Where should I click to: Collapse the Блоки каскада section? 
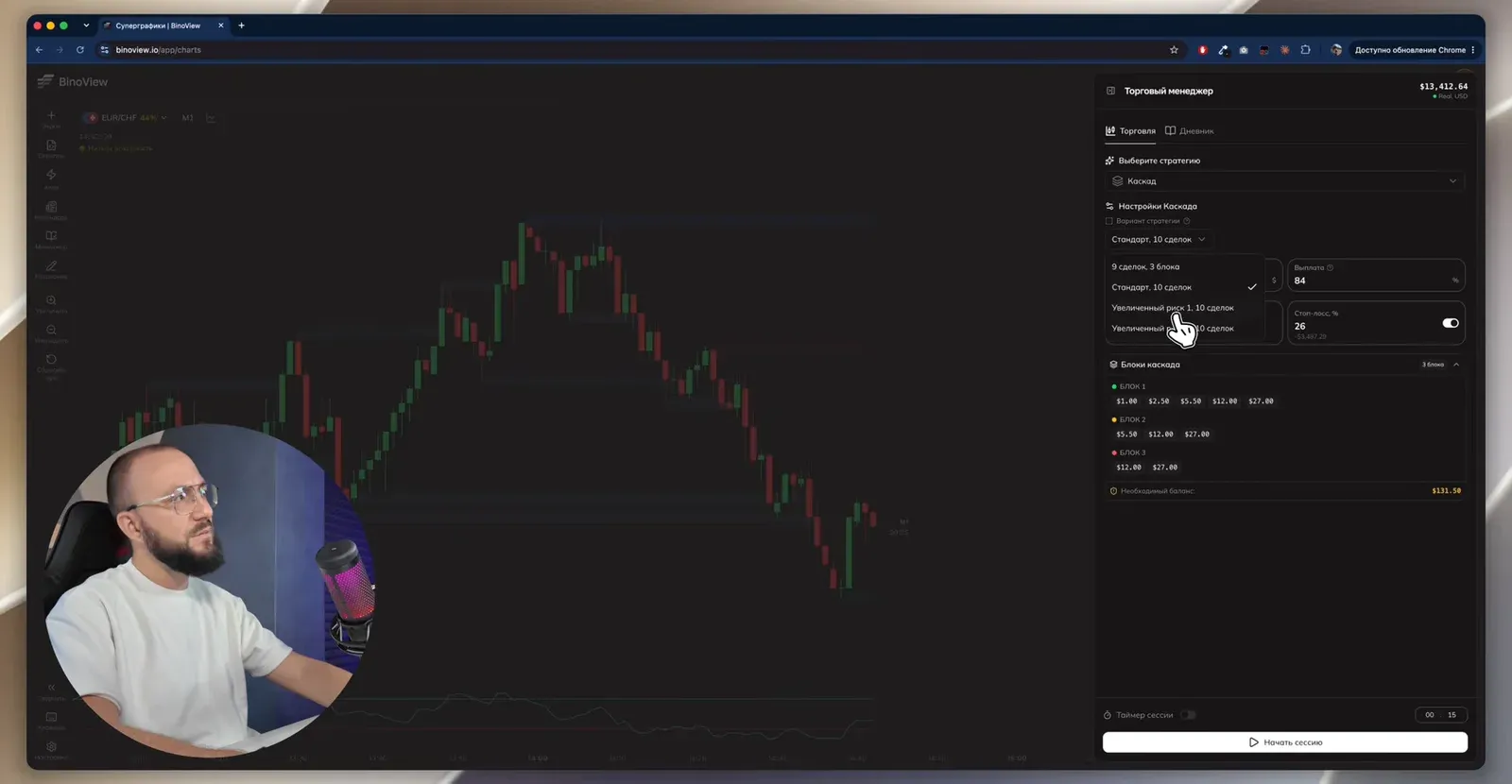click(x=1456, y=365)
